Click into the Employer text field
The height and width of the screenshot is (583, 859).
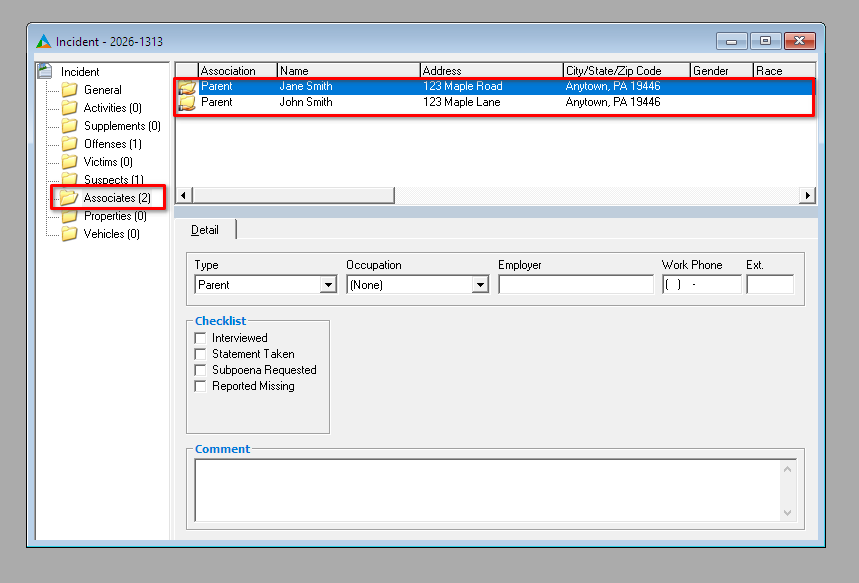coord(576,285)
